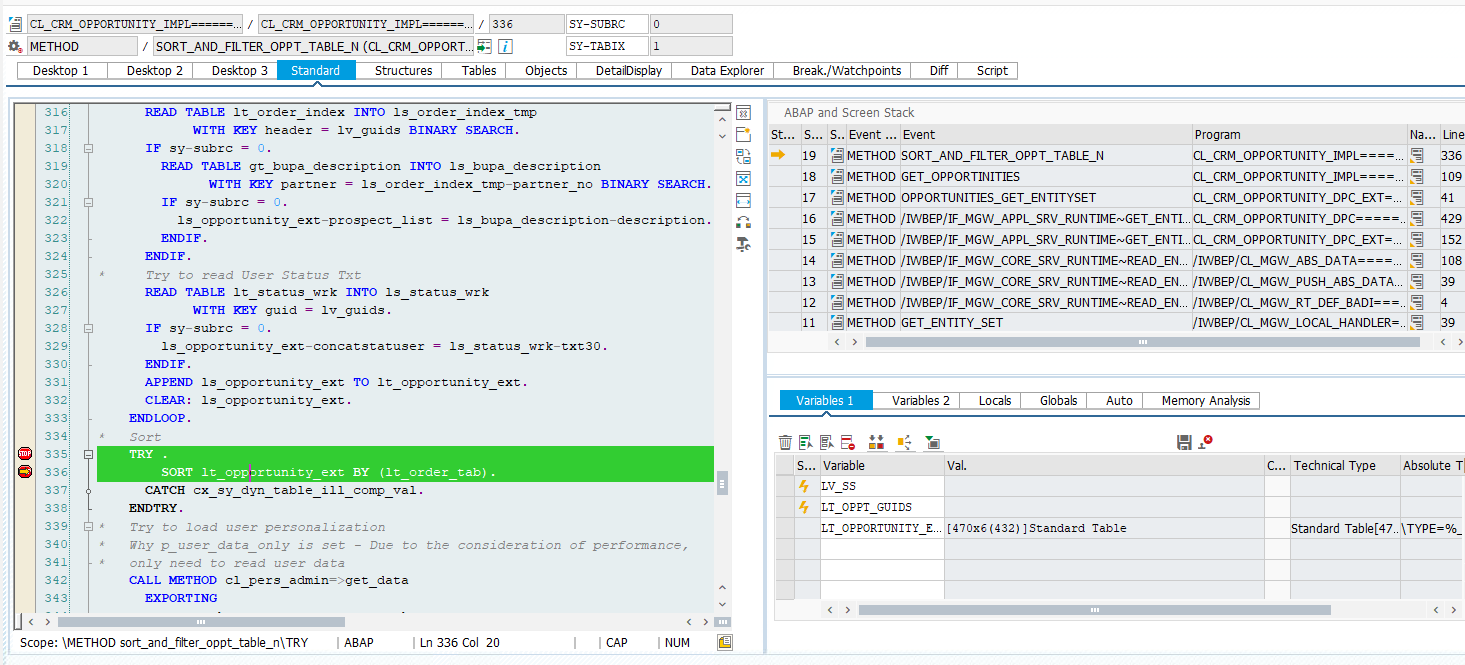Click horizontal scrollbar under the ABAP stack list

1141,342
